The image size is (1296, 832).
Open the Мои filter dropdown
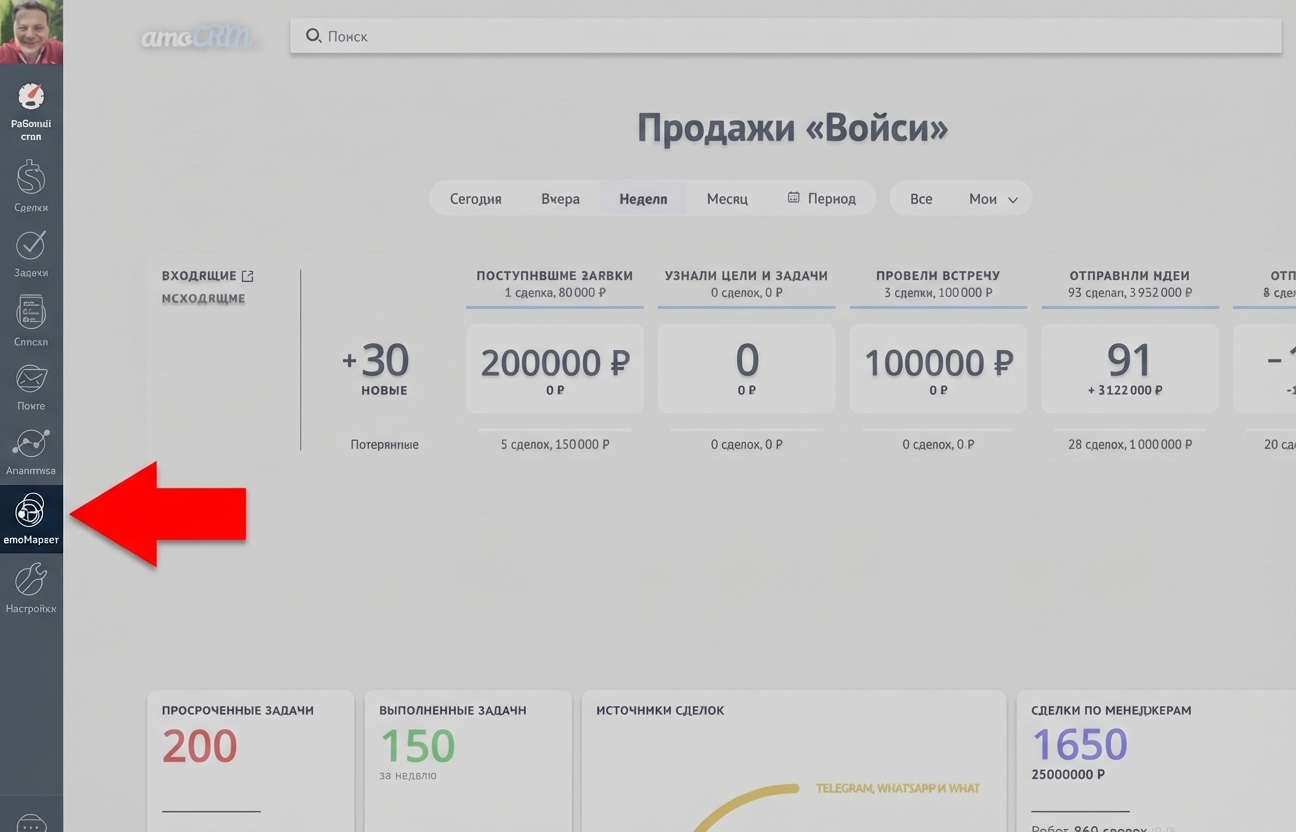coord(992,198)
